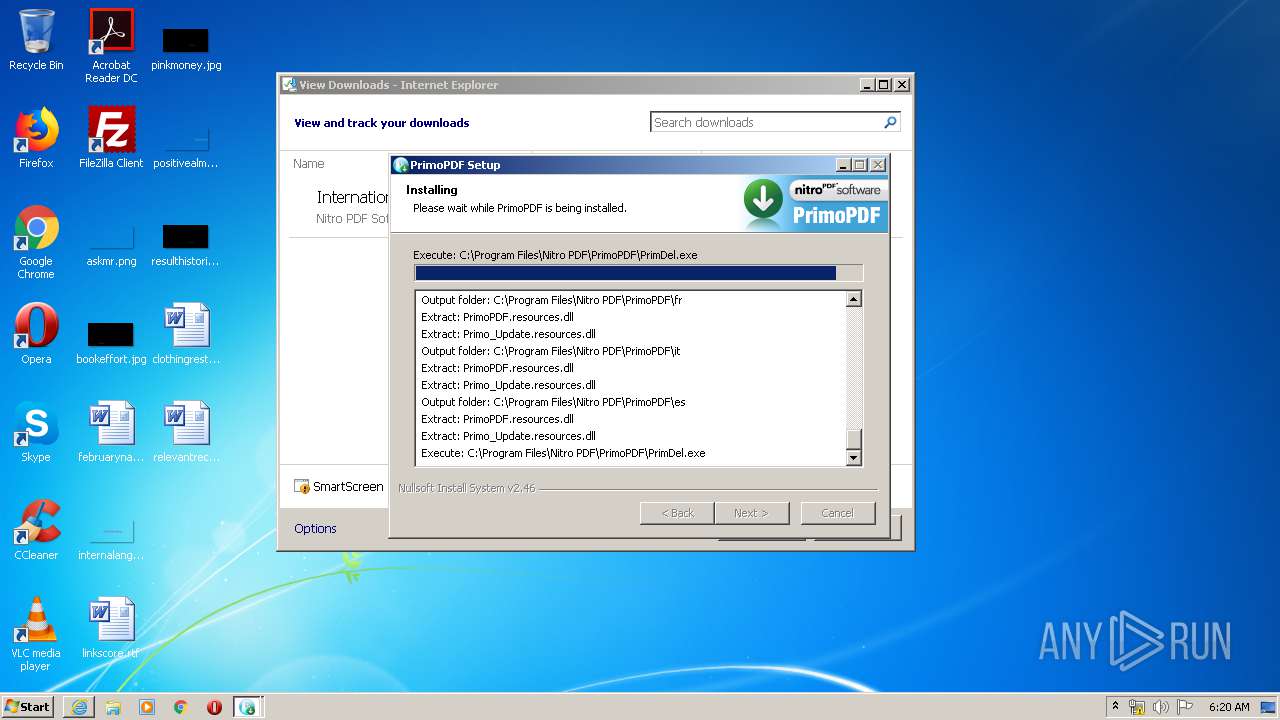Launch Skype desktop shortcut
The image size is (1280, 720).
tap(36, 432)
